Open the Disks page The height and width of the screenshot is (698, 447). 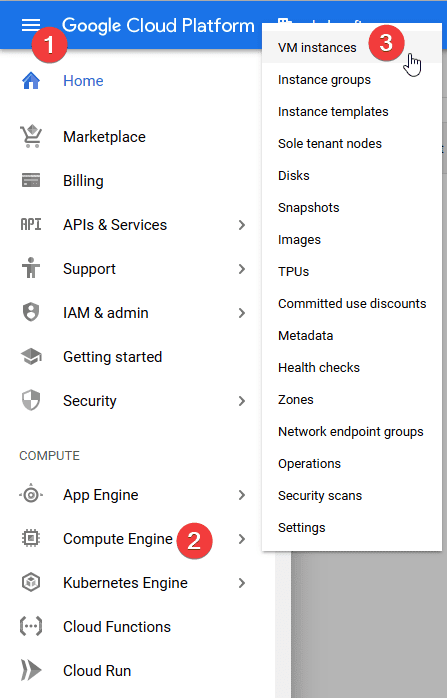tap(352, 176)
